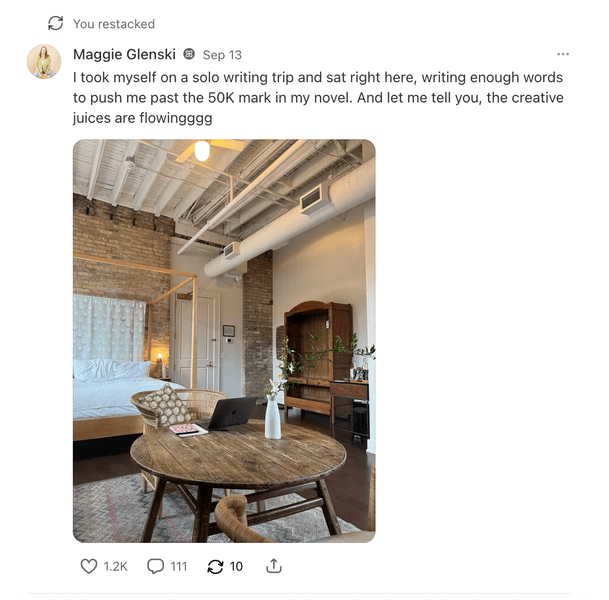View the 10 restacks count

[236, 567]
